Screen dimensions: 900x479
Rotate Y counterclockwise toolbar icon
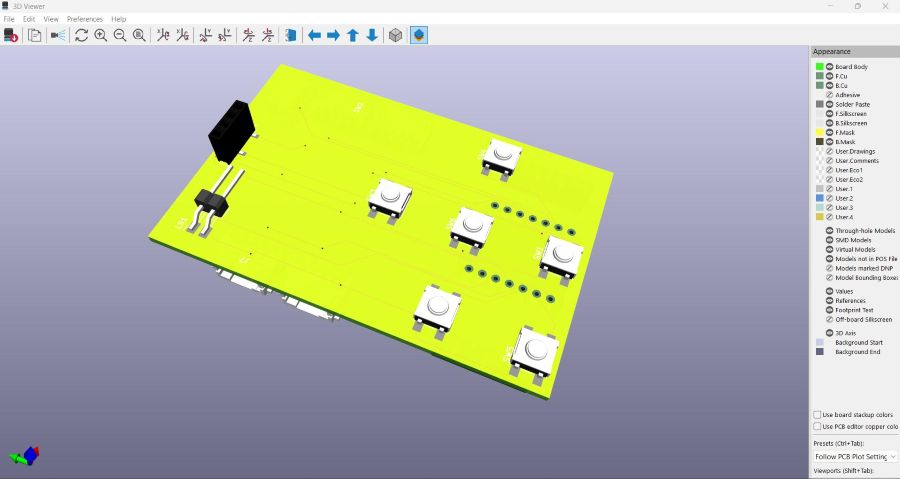coord(224,36)
